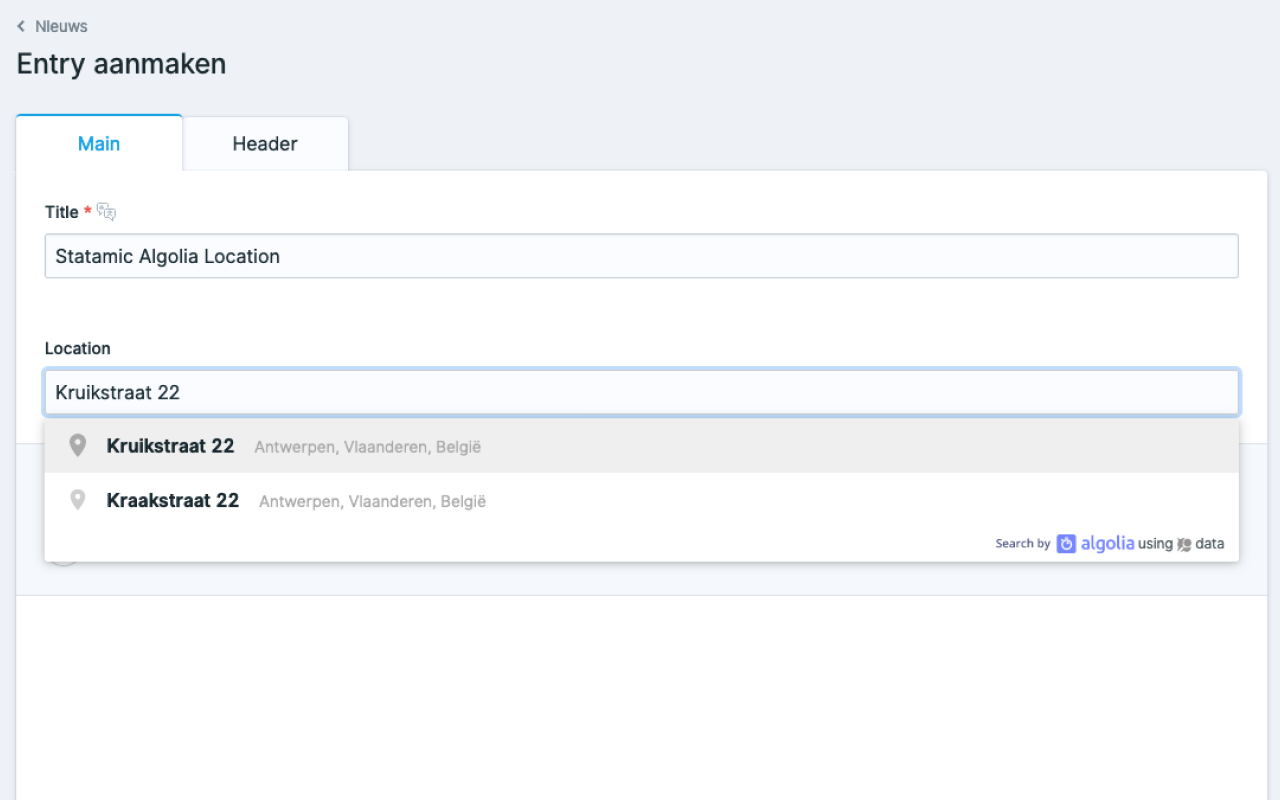Open the Header tab
Viewport: 1280px width, 800px height.
pos(265,143)
